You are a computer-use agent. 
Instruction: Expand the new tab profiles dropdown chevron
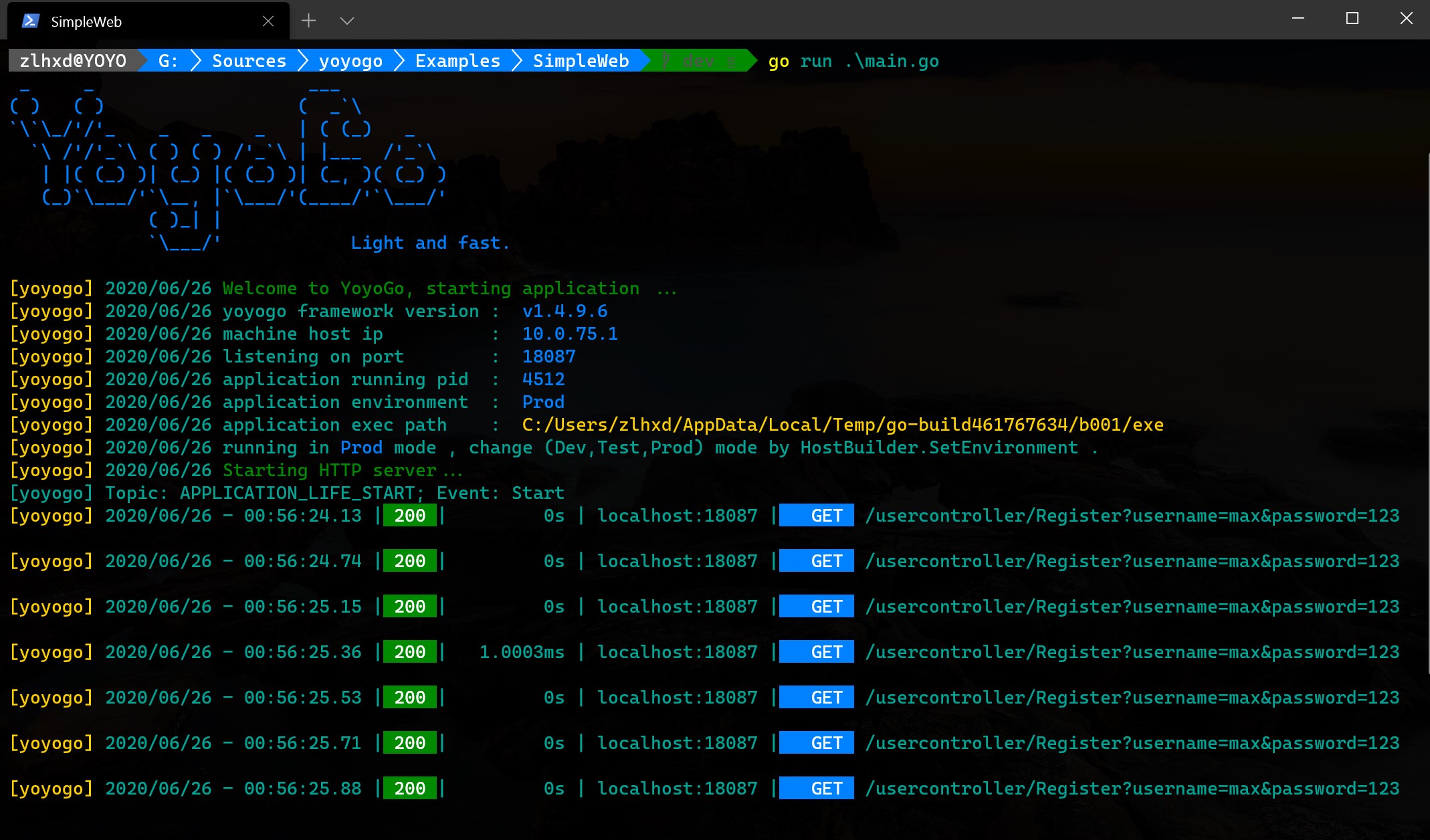point(346,21)
